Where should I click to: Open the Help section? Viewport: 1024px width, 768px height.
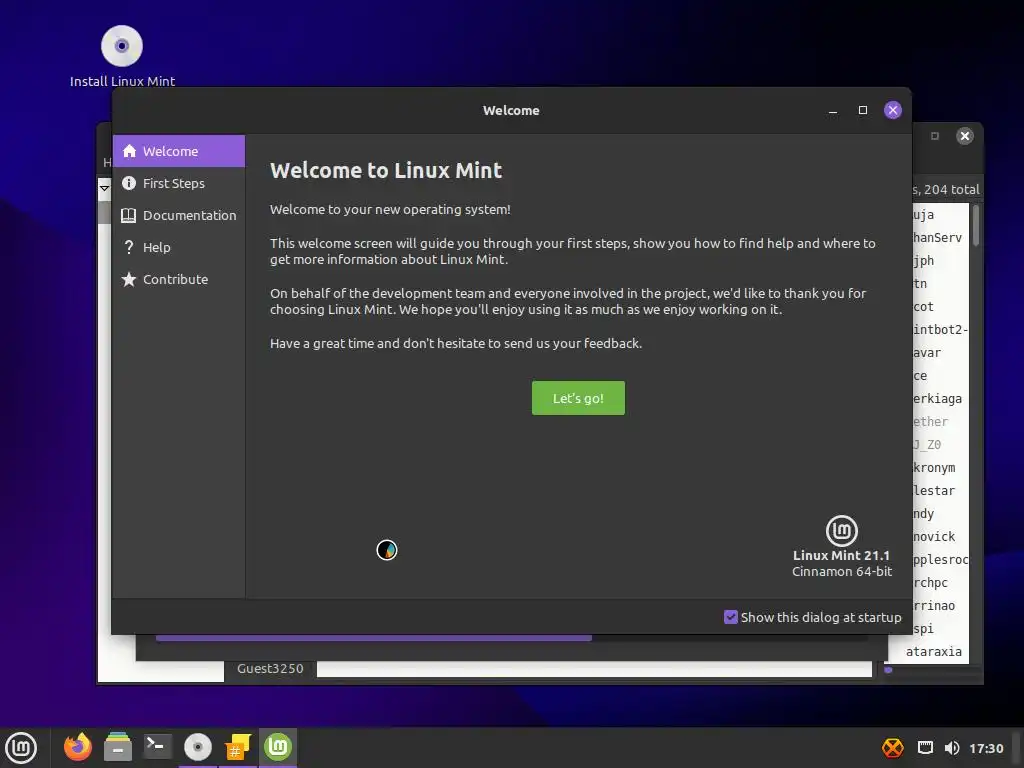(179, 247)
